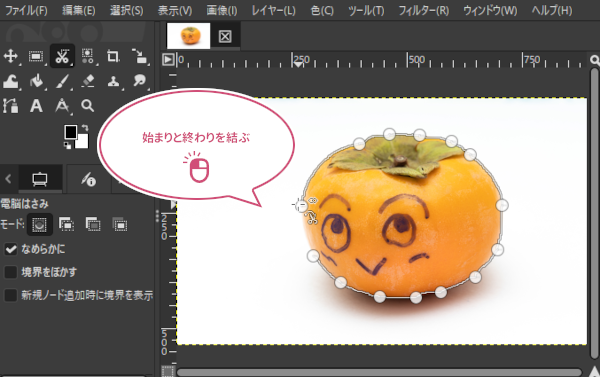Select the Rectangle Select tool

(x=36, y=57)
